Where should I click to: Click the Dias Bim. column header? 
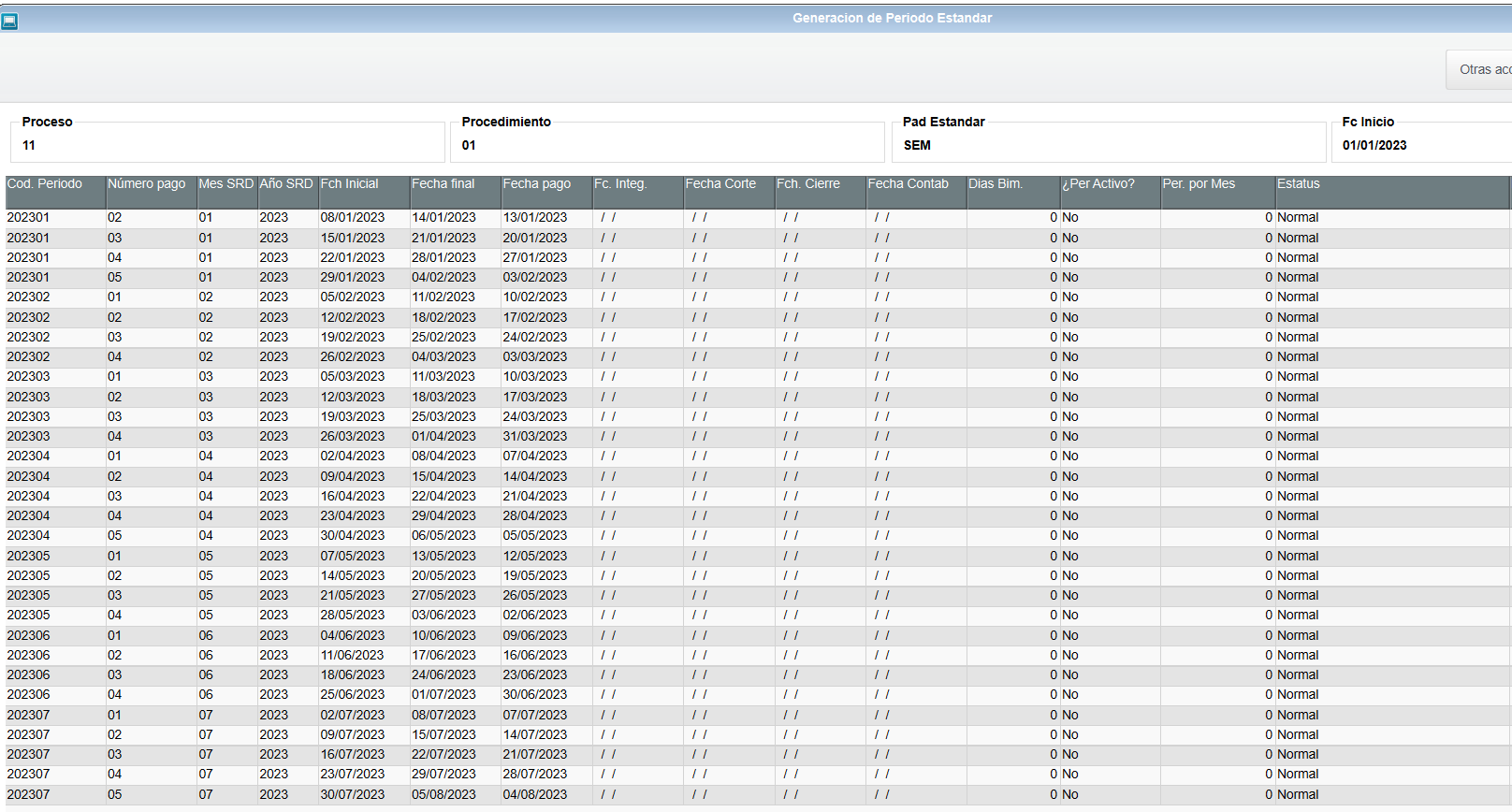1012,192
